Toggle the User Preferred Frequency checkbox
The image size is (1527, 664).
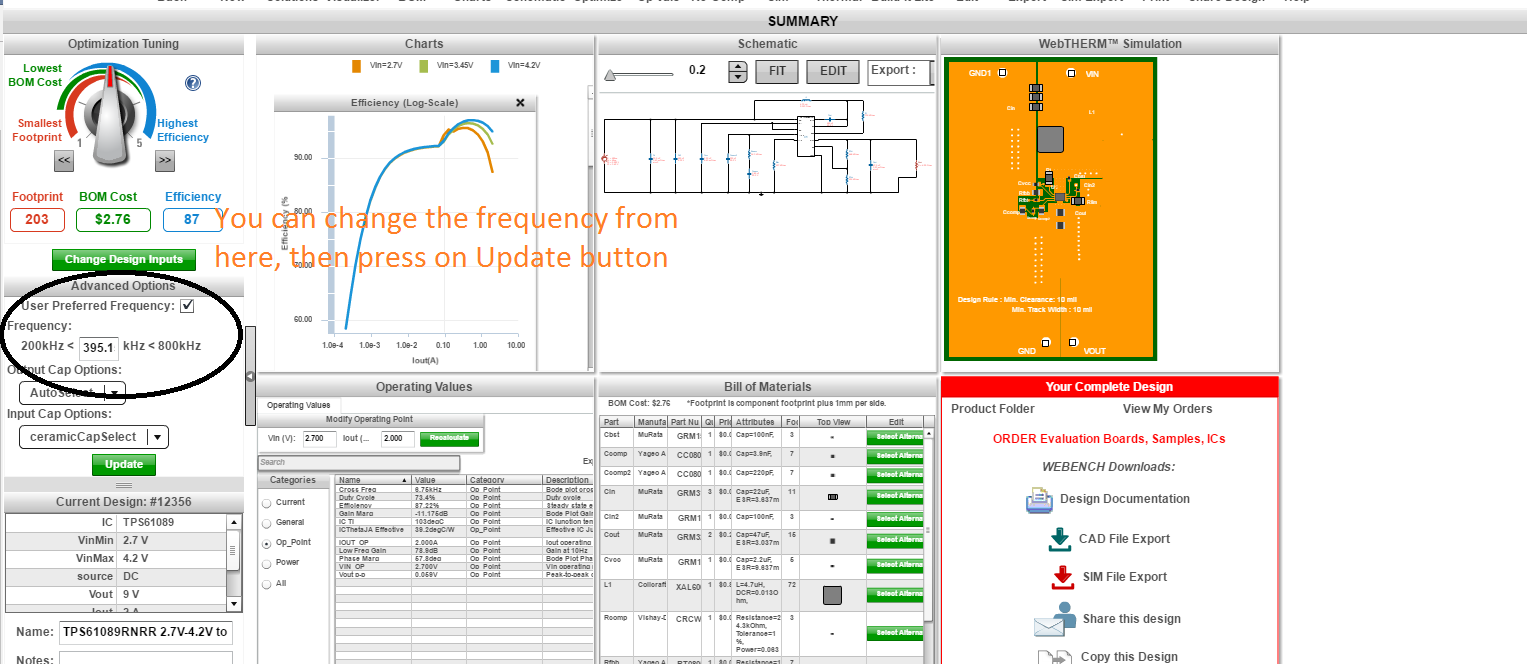187,306
